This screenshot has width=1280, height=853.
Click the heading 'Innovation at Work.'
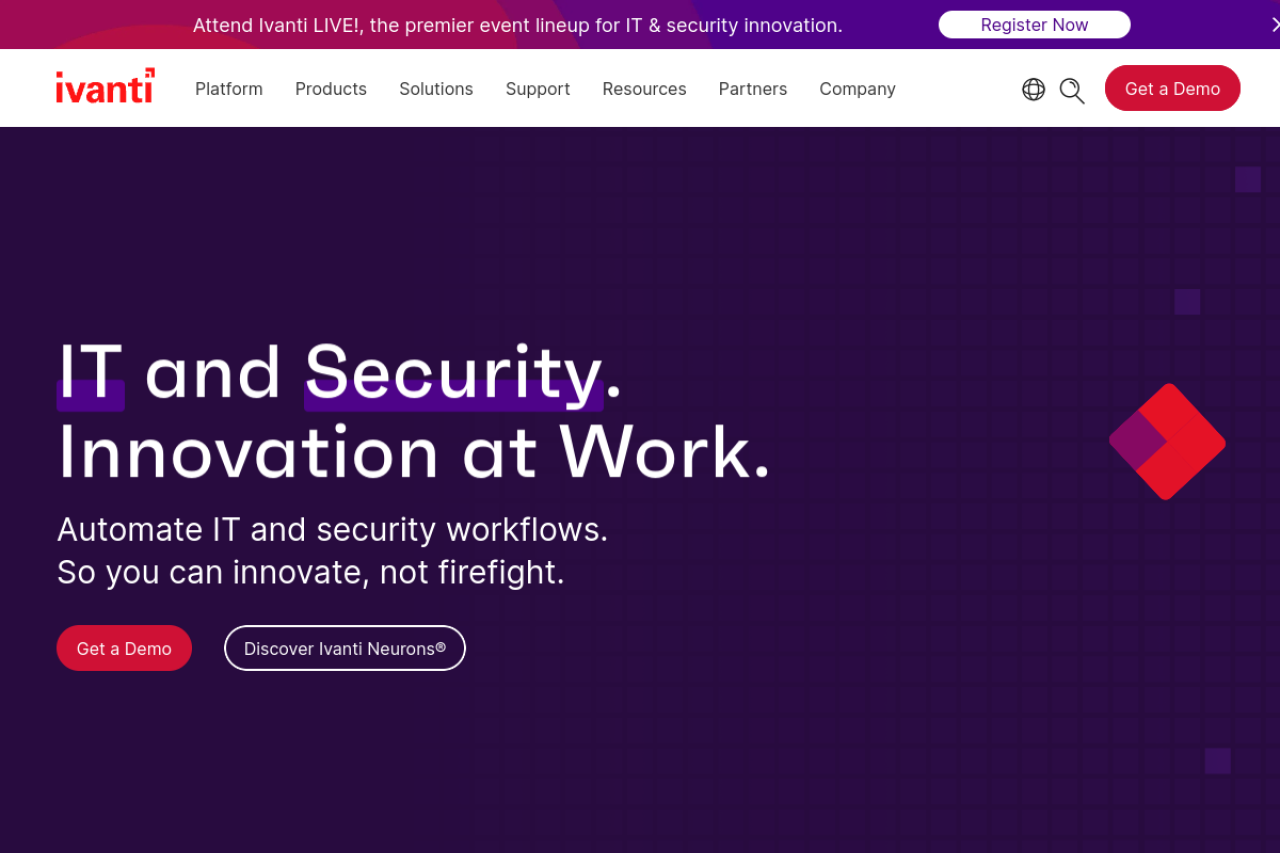pyautogui.click(x=414, y=453)
